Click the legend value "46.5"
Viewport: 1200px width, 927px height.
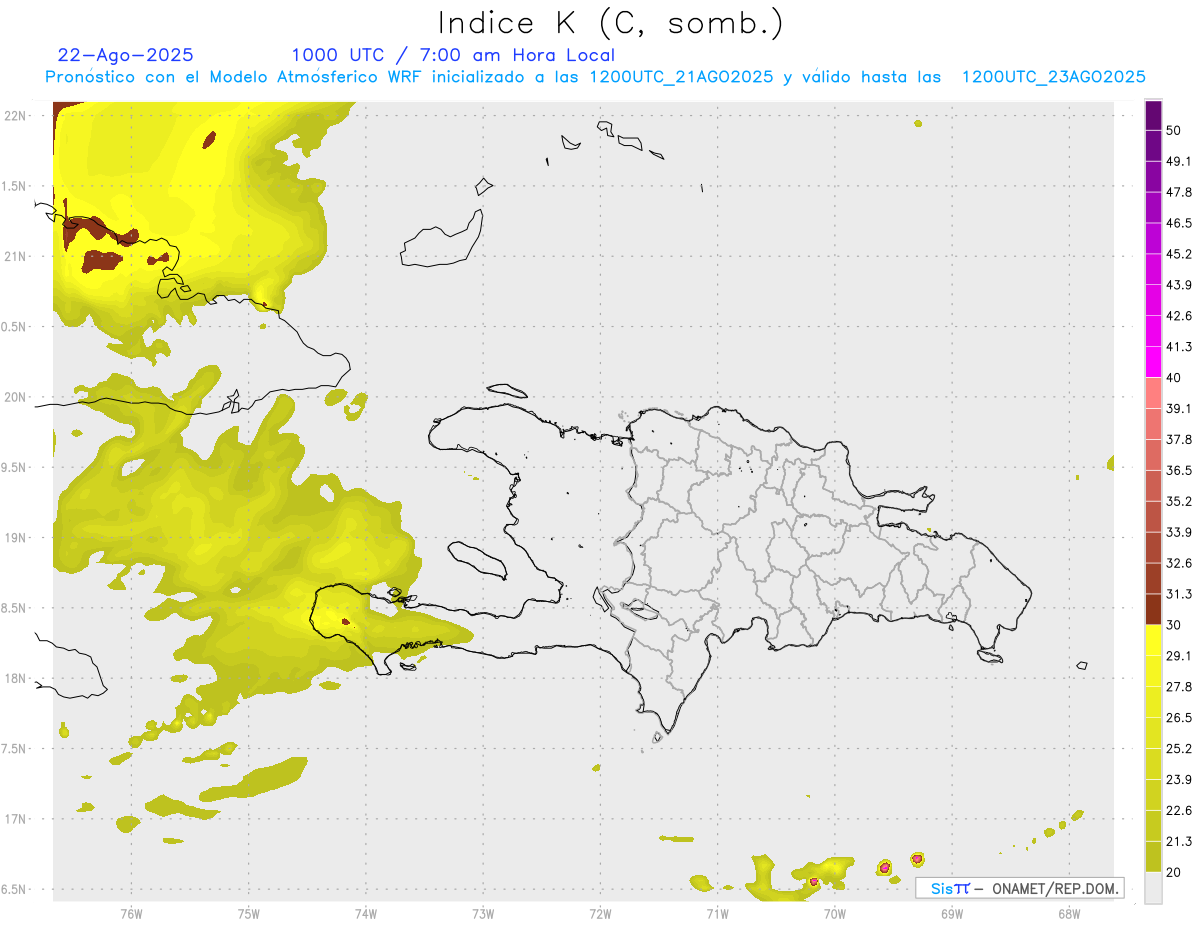click(1179, 223)
